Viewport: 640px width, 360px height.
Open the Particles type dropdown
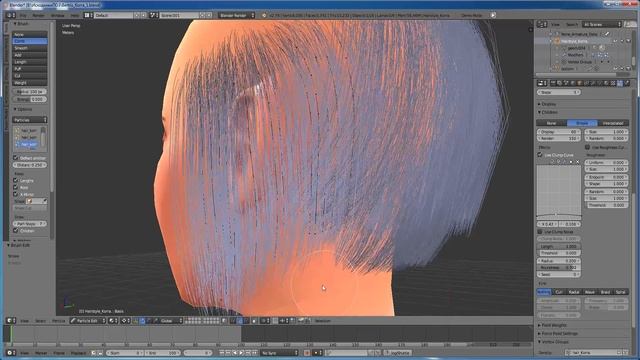click(x=30, y=120)
